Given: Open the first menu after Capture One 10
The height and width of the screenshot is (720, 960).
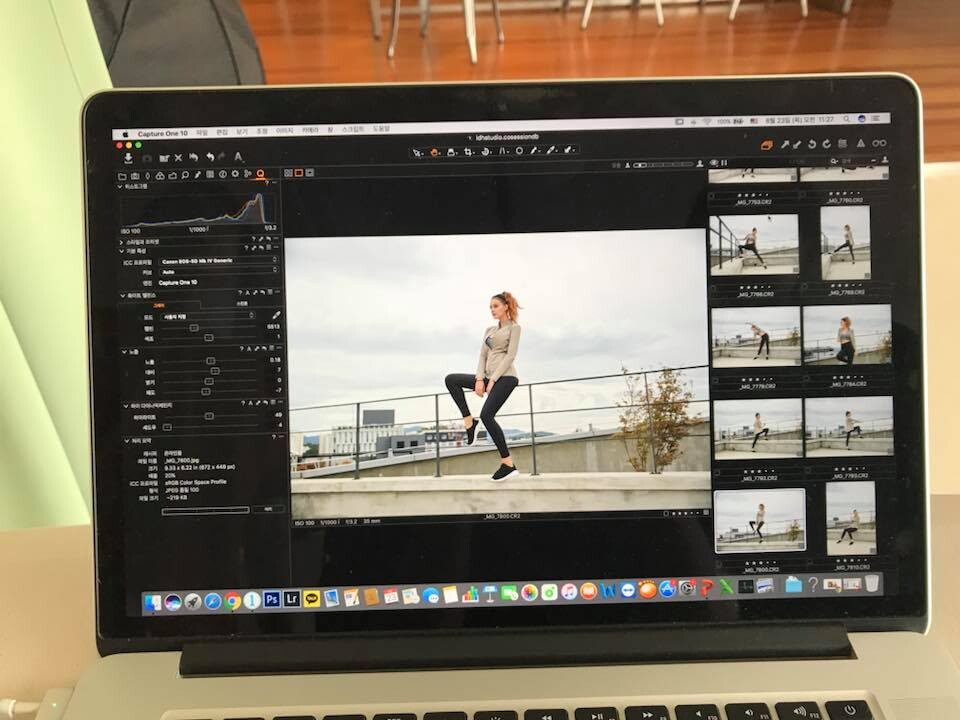Looking at the screenshot, I should coord(202,133).
